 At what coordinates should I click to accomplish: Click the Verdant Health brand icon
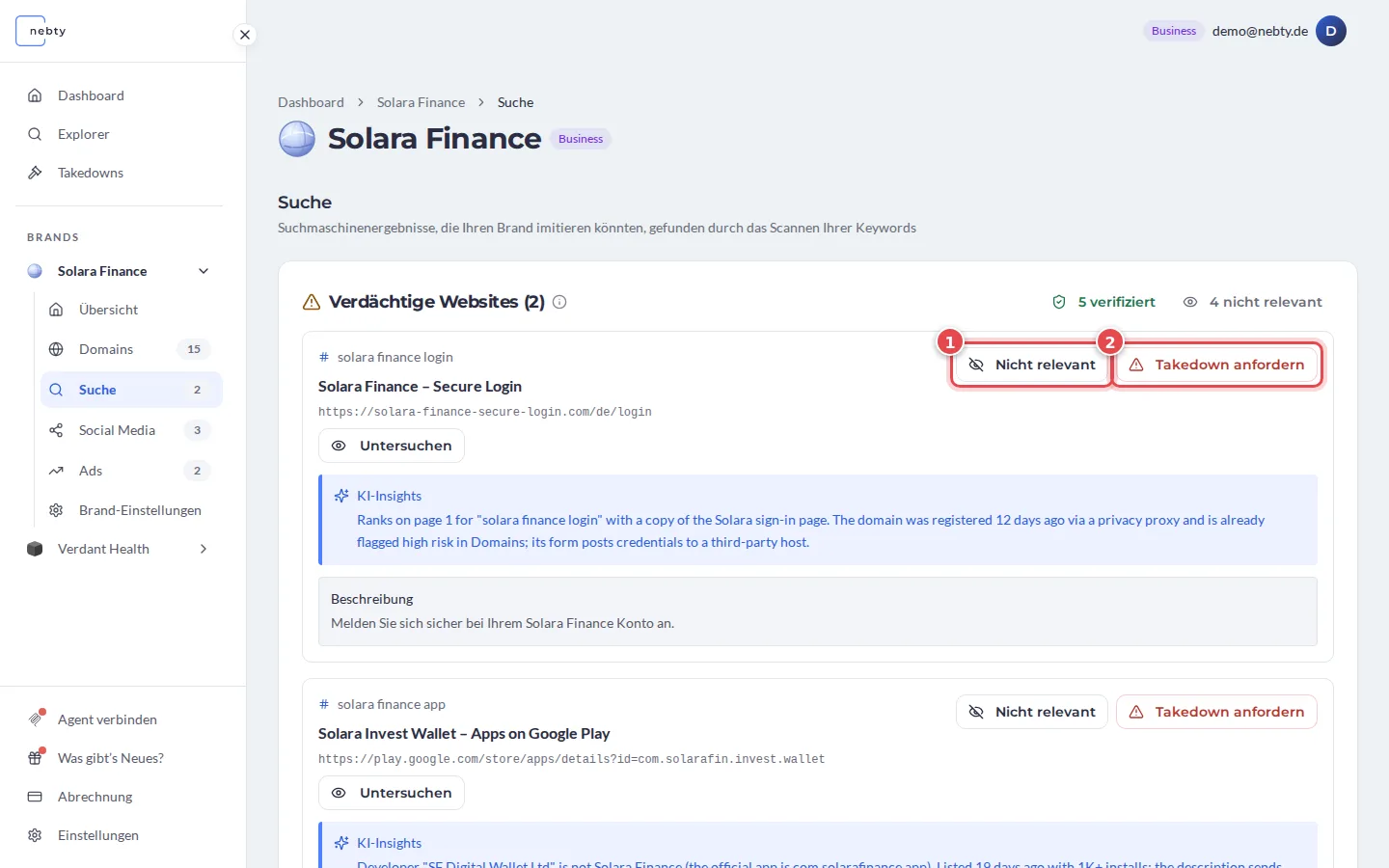pos(35,549)
